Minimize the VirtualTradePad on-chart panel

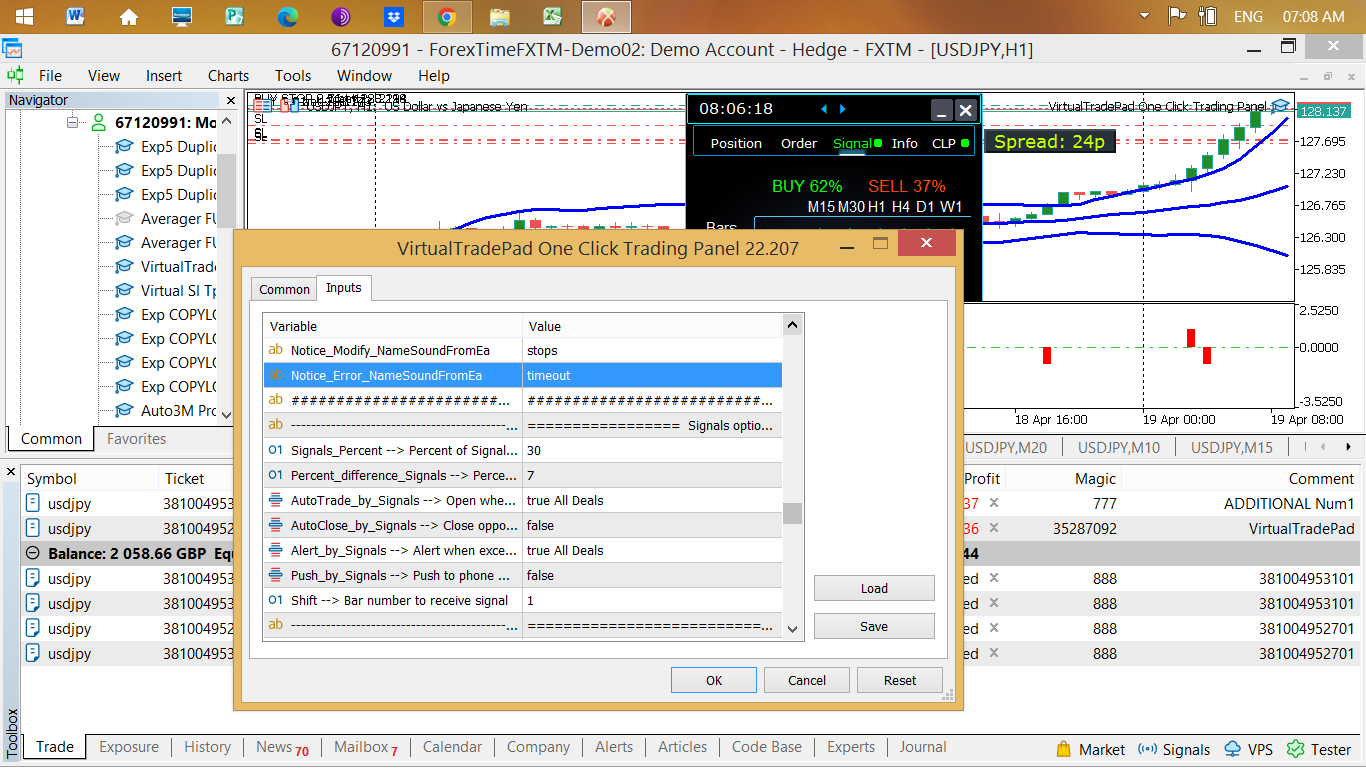pyautogui.click(x=941, y=110)
